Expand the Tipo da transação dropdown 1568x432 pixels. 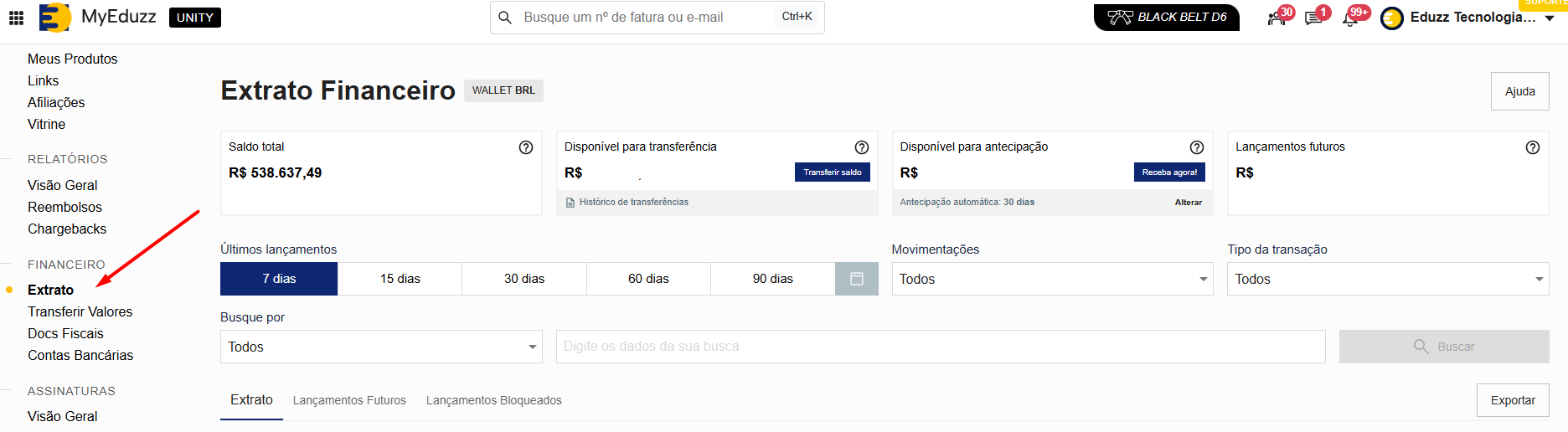pos(1388,279)
